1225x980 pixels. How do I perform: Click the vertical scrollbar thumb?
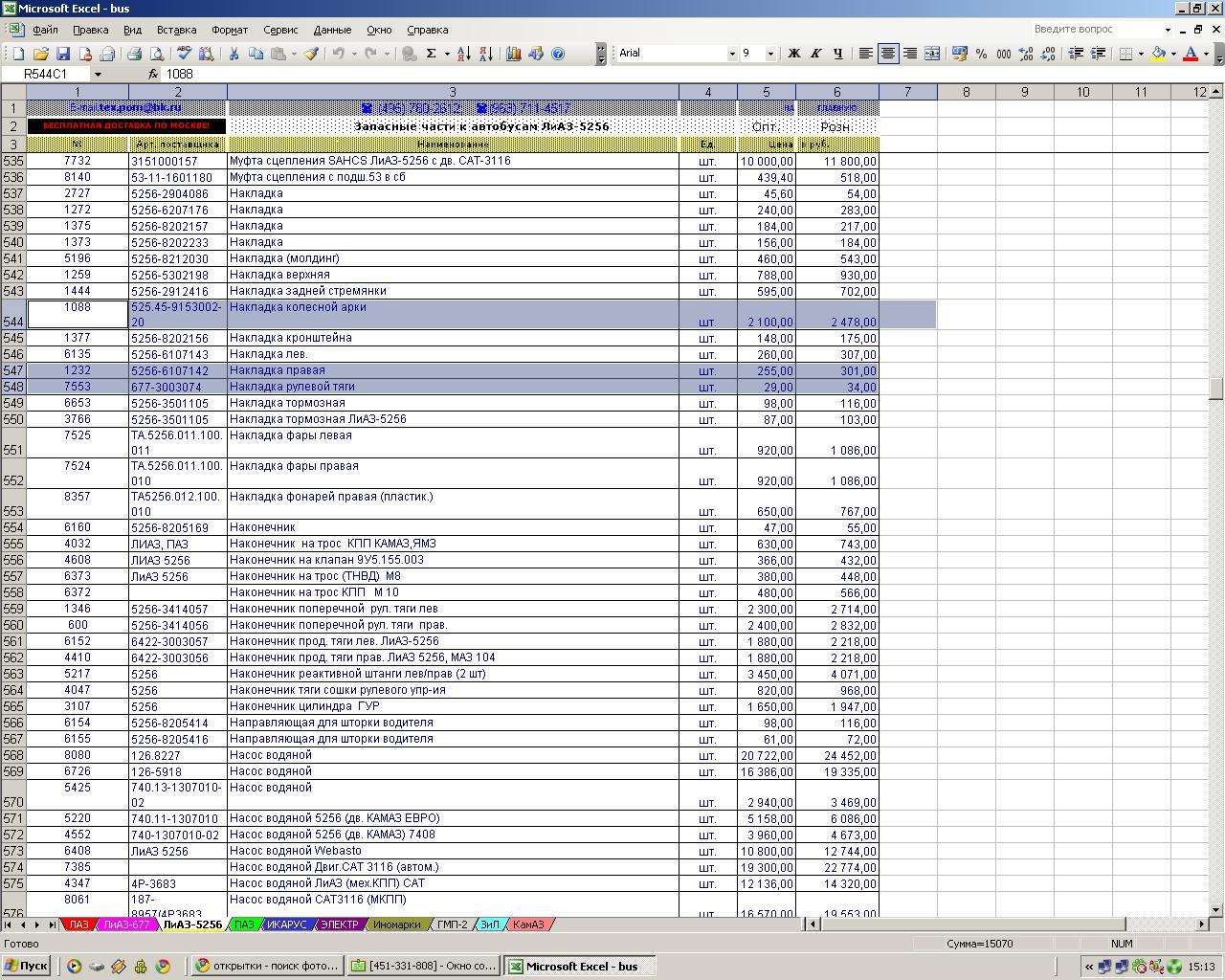pos(1216,389)
